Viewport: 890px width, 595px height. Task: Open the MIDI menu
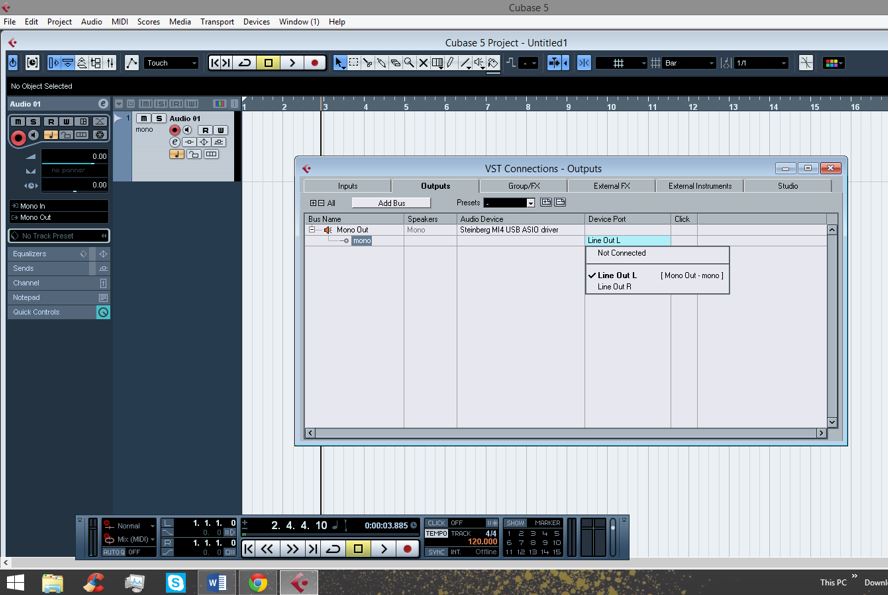120,22
